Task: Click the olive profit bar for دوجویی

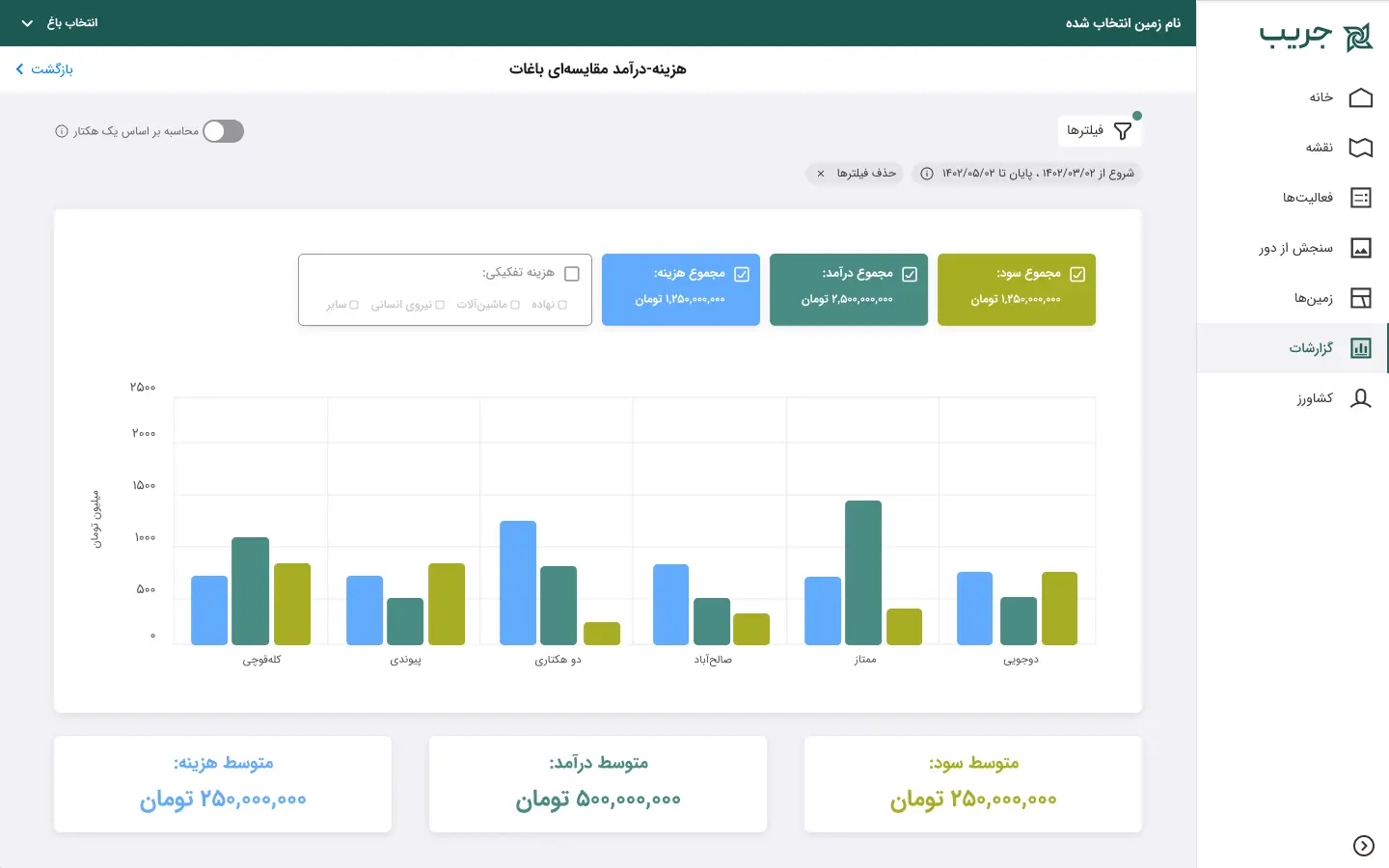Action: tap(1059, 609)
